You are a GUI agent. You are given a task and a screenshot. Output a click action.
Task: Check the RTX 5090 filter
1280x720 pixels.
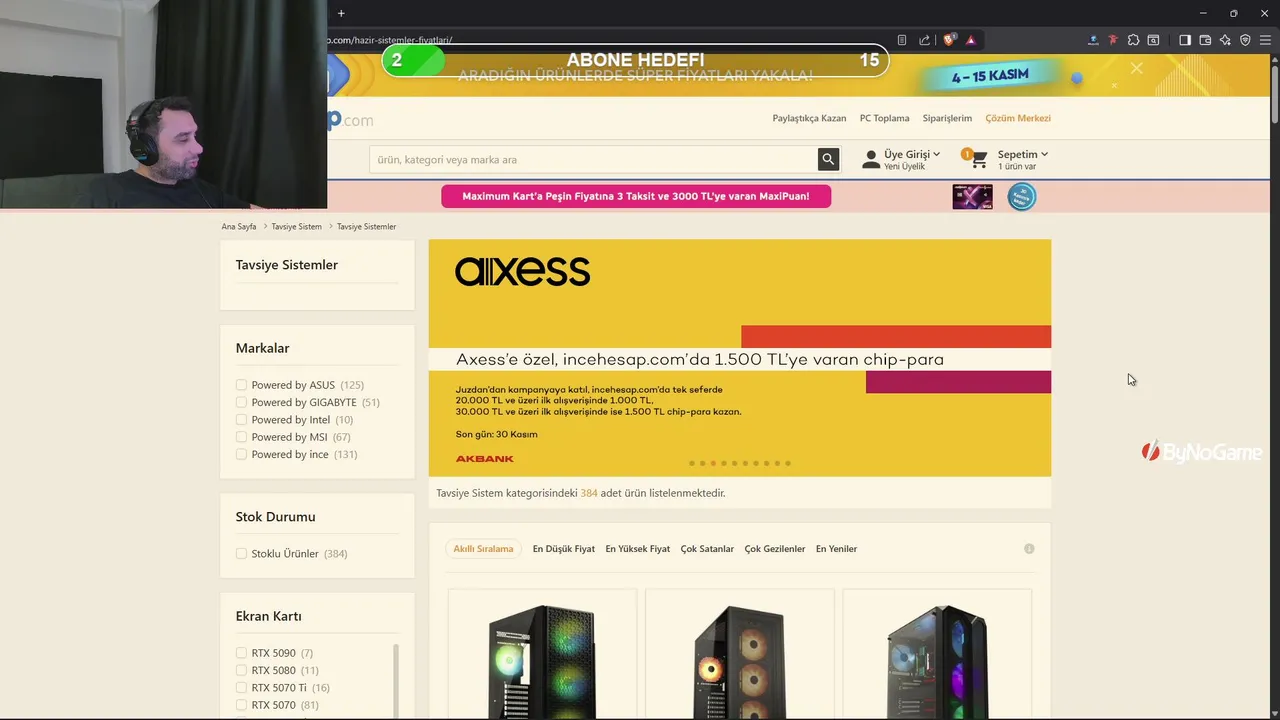(241, 653)
